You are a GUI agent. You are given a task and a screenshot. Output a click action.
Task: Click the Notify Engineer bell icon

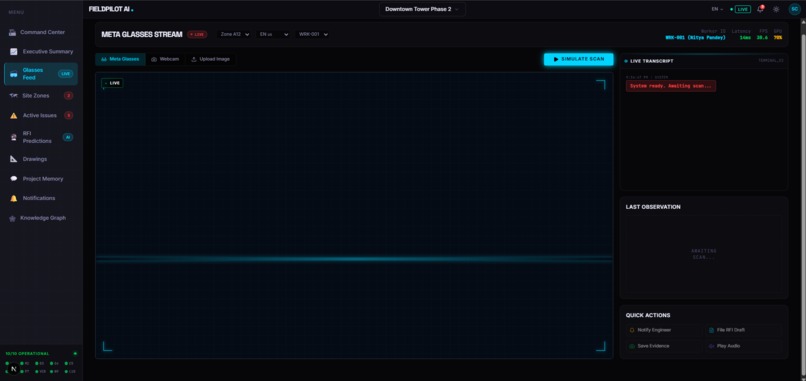point(632,330)
